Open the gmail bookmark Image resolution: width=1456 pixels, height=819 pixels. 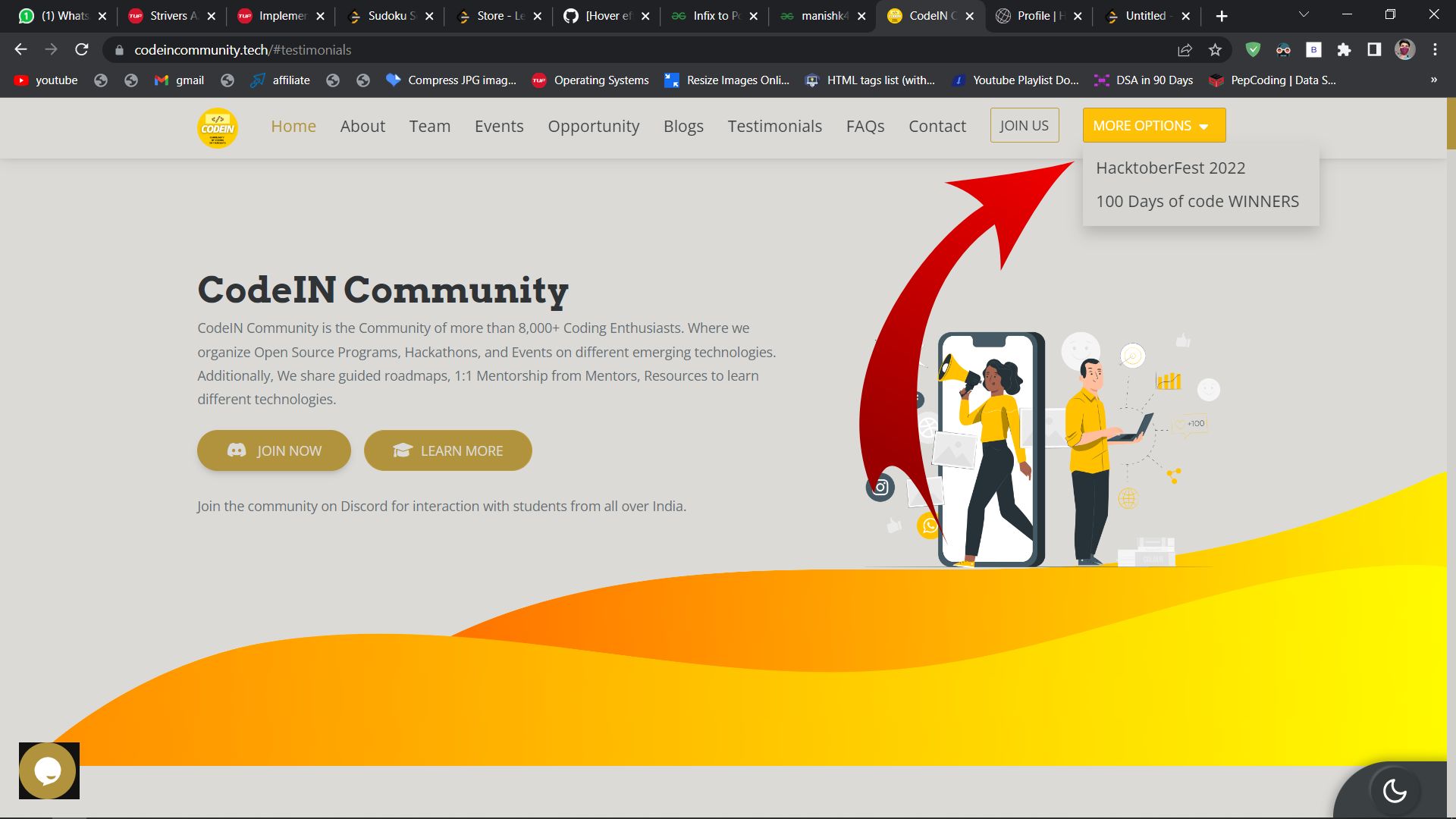coord(179,80)
